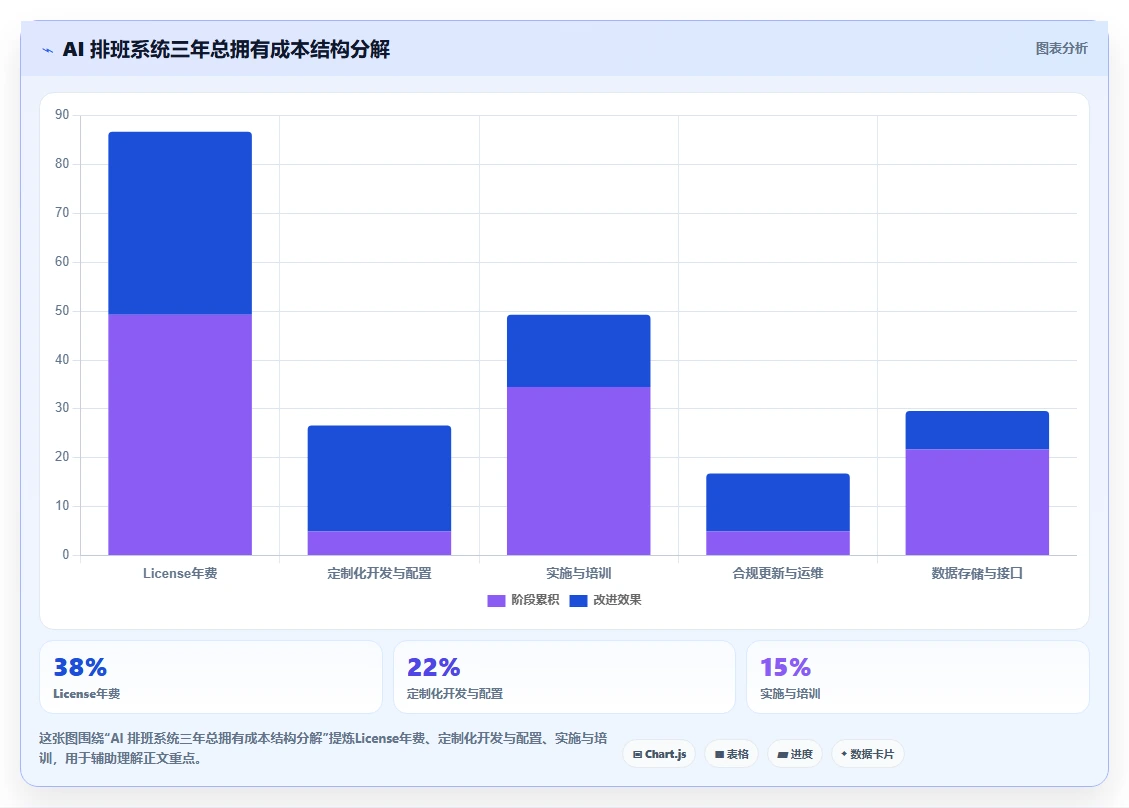1129x808 pixels.
Task: Click the License年费 x-axis label
Action: (x=180, y=573)
